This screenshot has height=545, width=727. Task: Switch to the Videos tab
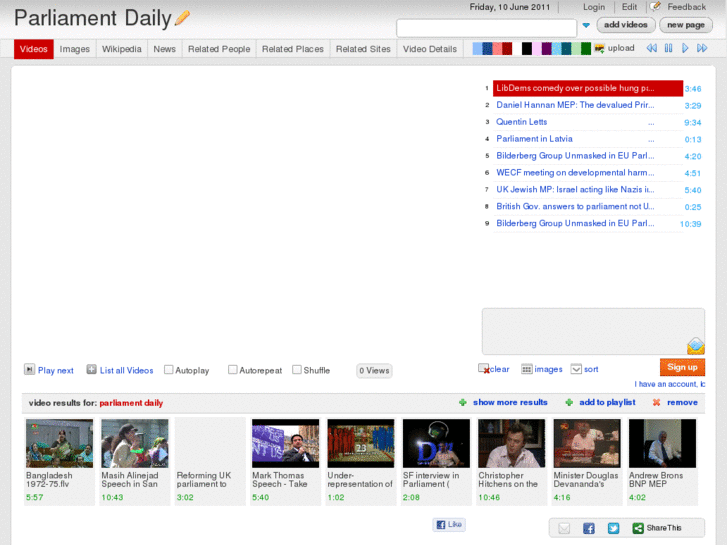33,49
